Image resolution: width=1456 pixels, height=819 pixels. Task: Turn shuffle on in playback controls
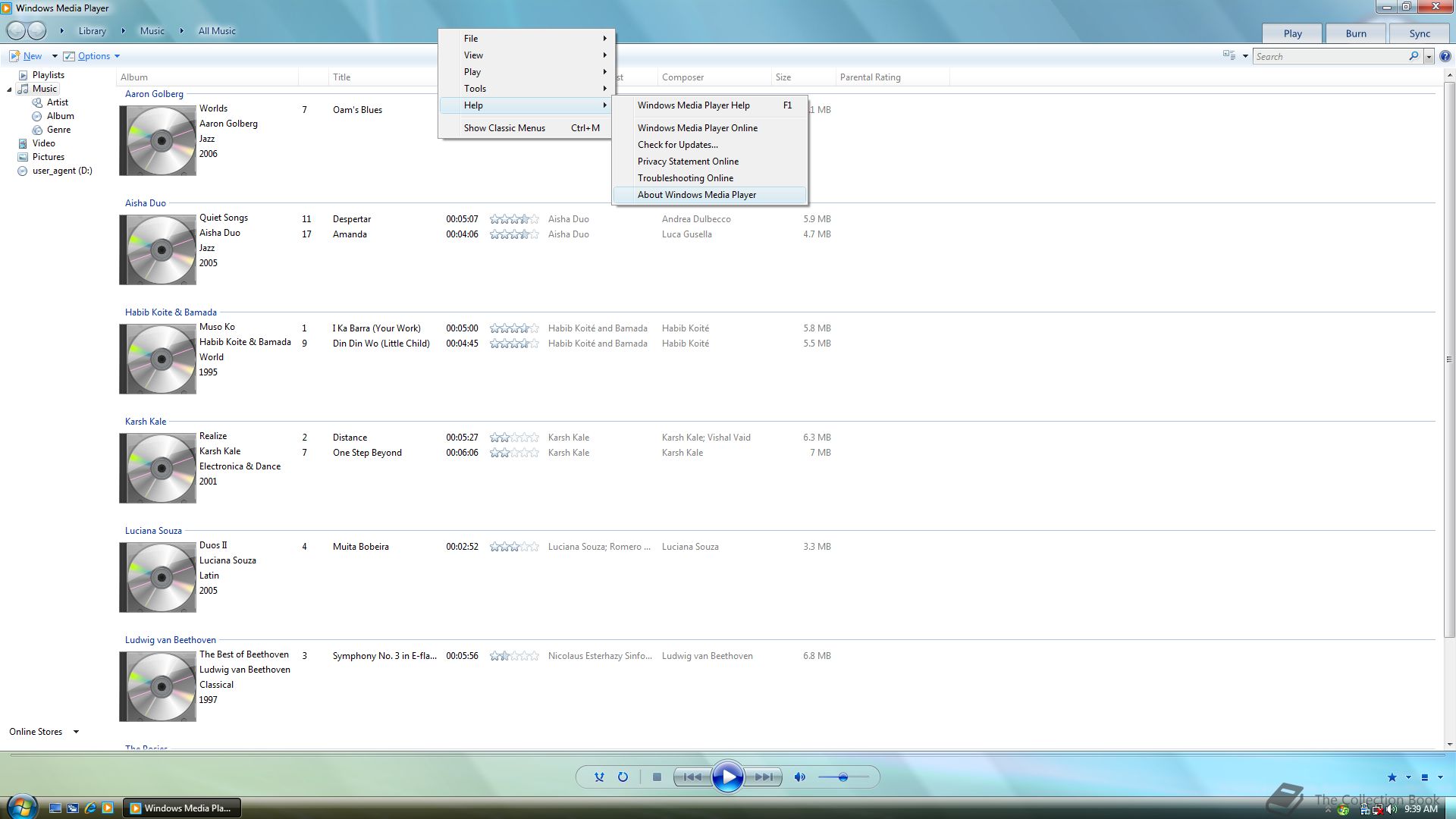(x=599, y=777)
